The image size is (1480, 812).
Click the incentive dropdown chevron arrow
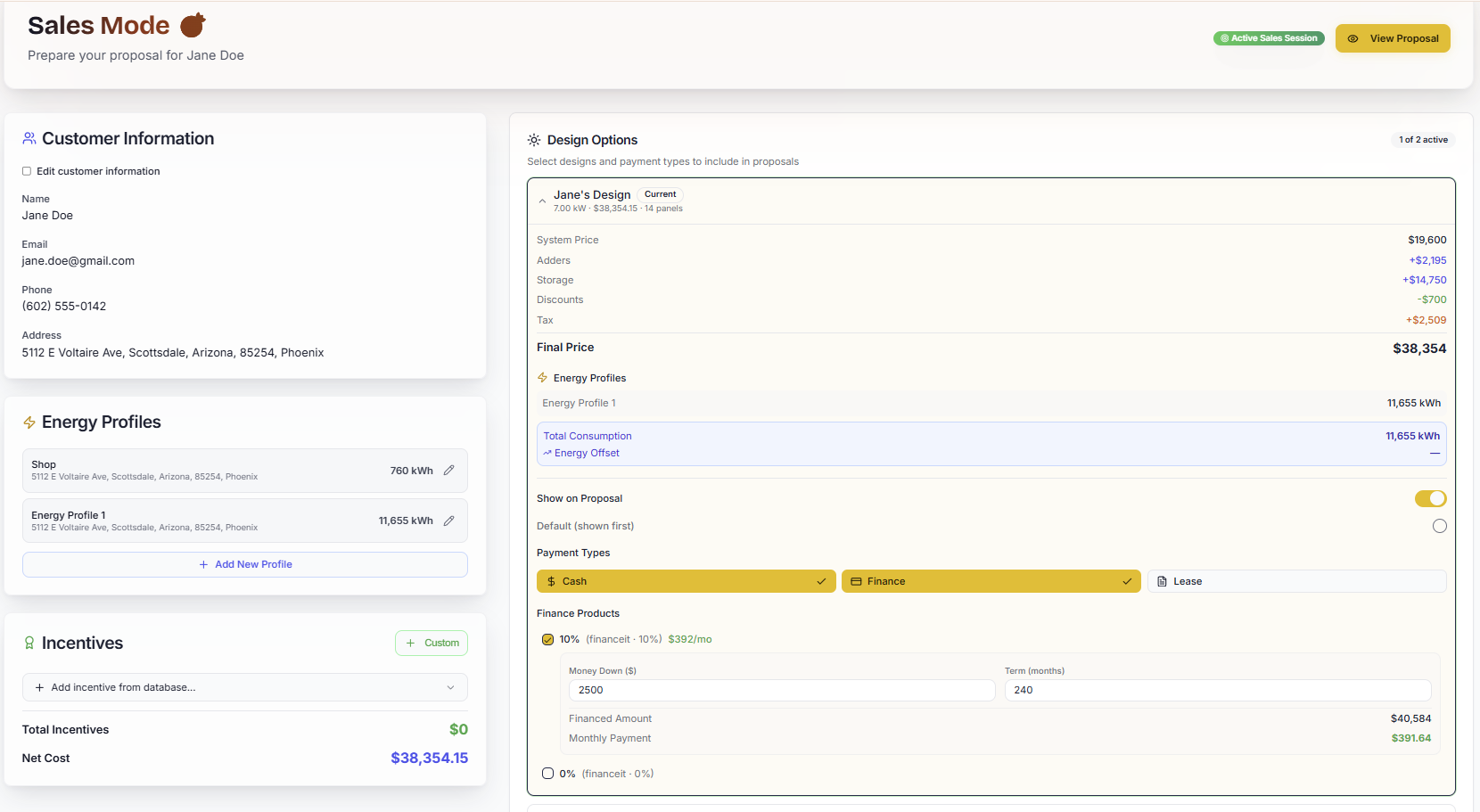(x=450, y=687)
